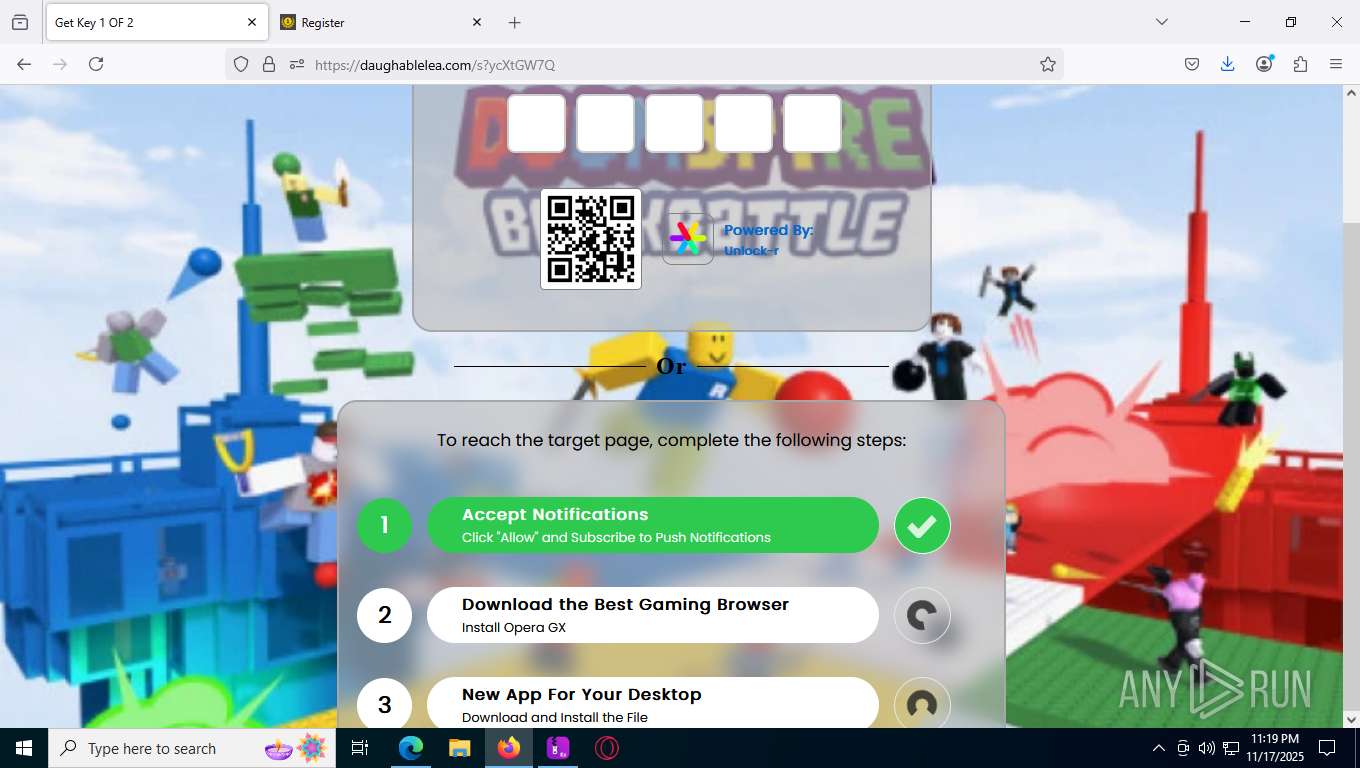Select the second code entry box

coord(605,123)
